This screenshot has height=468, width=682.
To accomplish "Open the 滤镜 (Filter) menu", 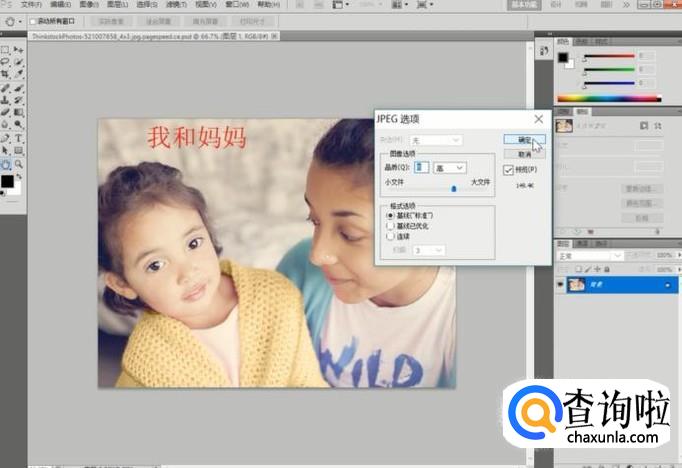I will [x=172, y=5].
